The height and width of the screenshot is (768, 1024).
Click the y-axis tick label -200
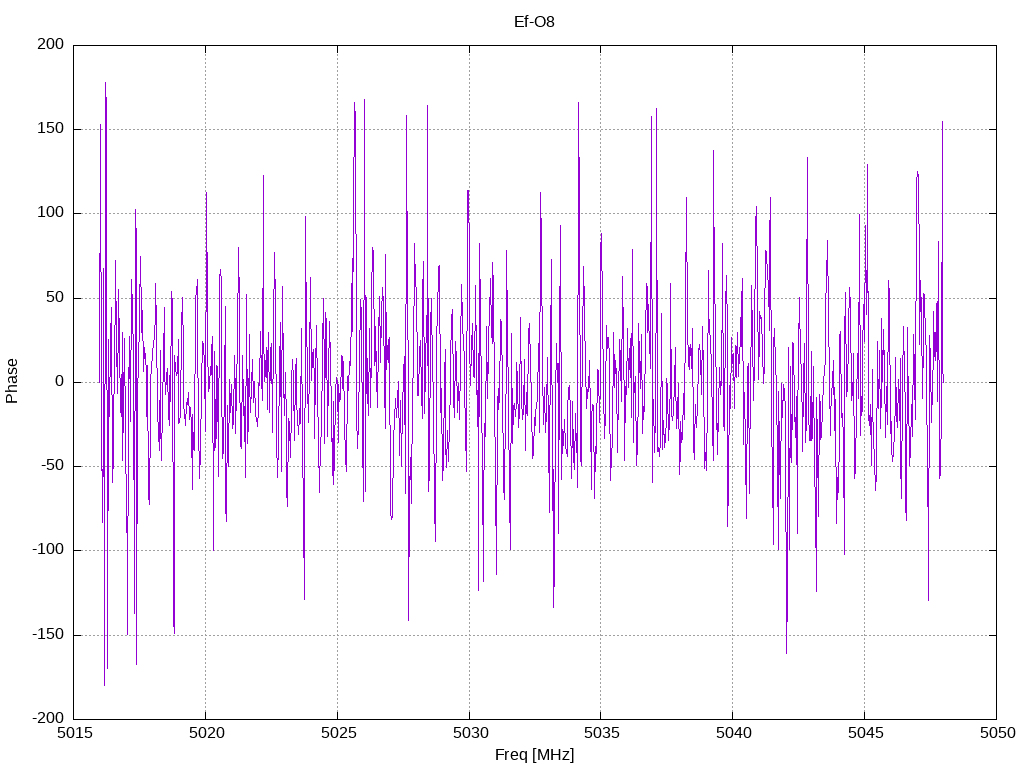point(48,718)
